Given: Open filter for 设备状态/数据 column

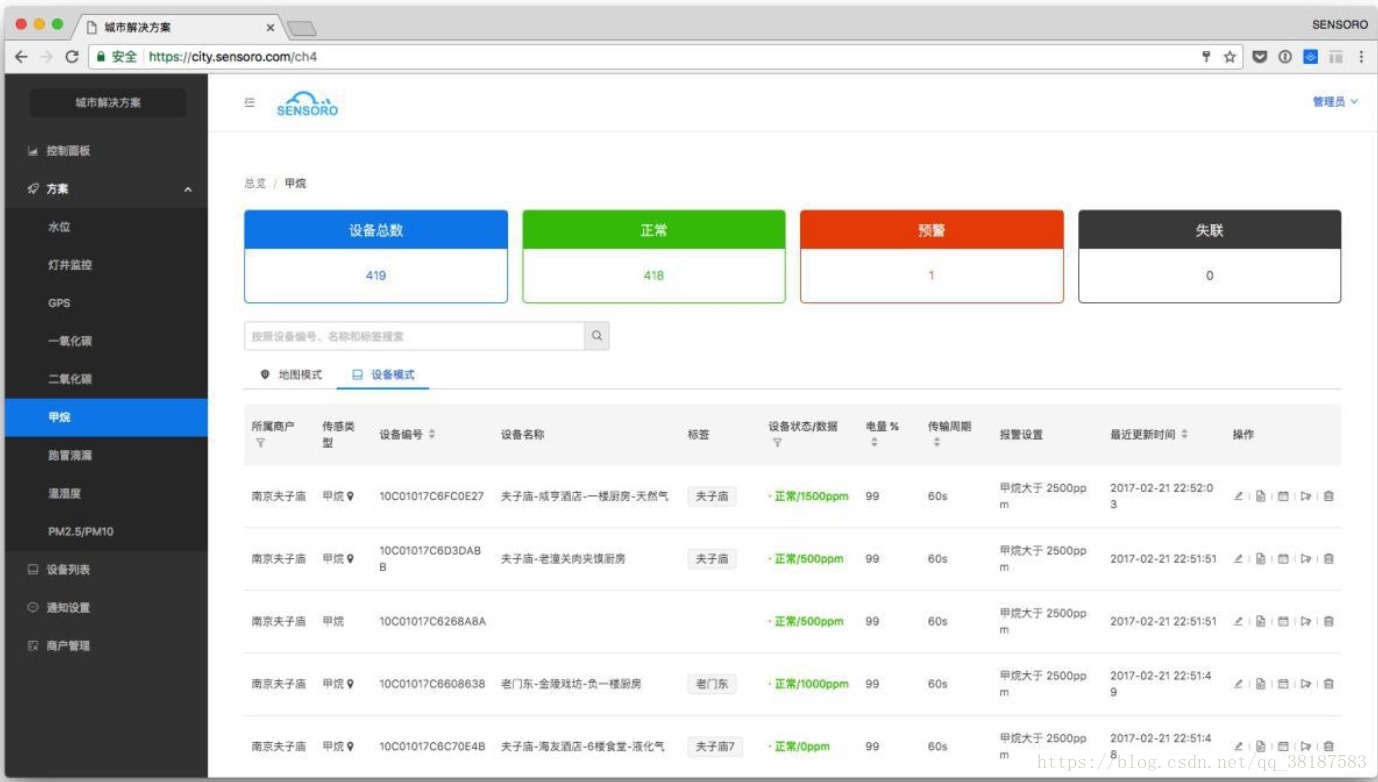Looking at the screenshot, I should pos(777,443).
